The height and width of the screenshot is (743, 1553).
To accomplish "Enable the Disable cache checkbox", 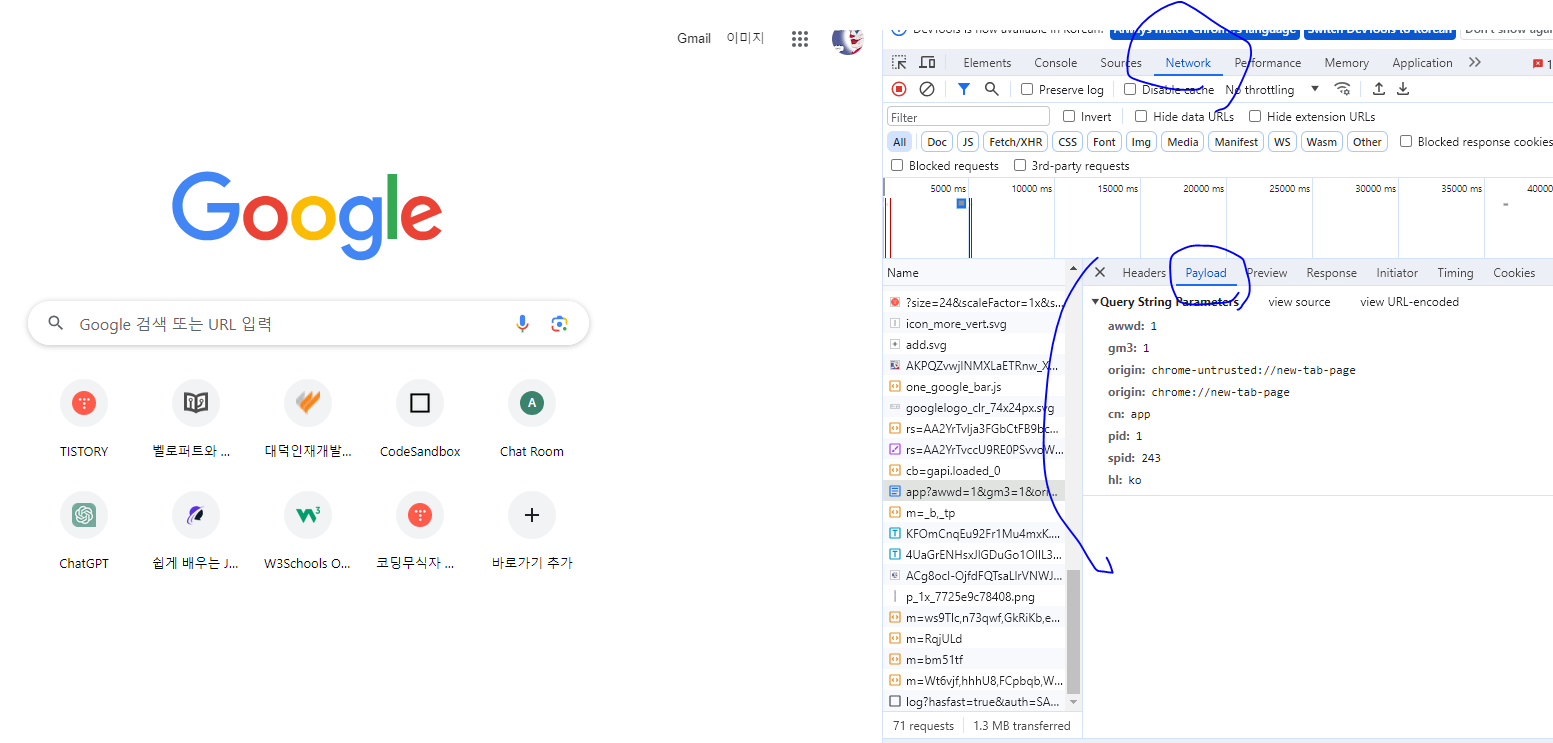I will click(1130, 89).
